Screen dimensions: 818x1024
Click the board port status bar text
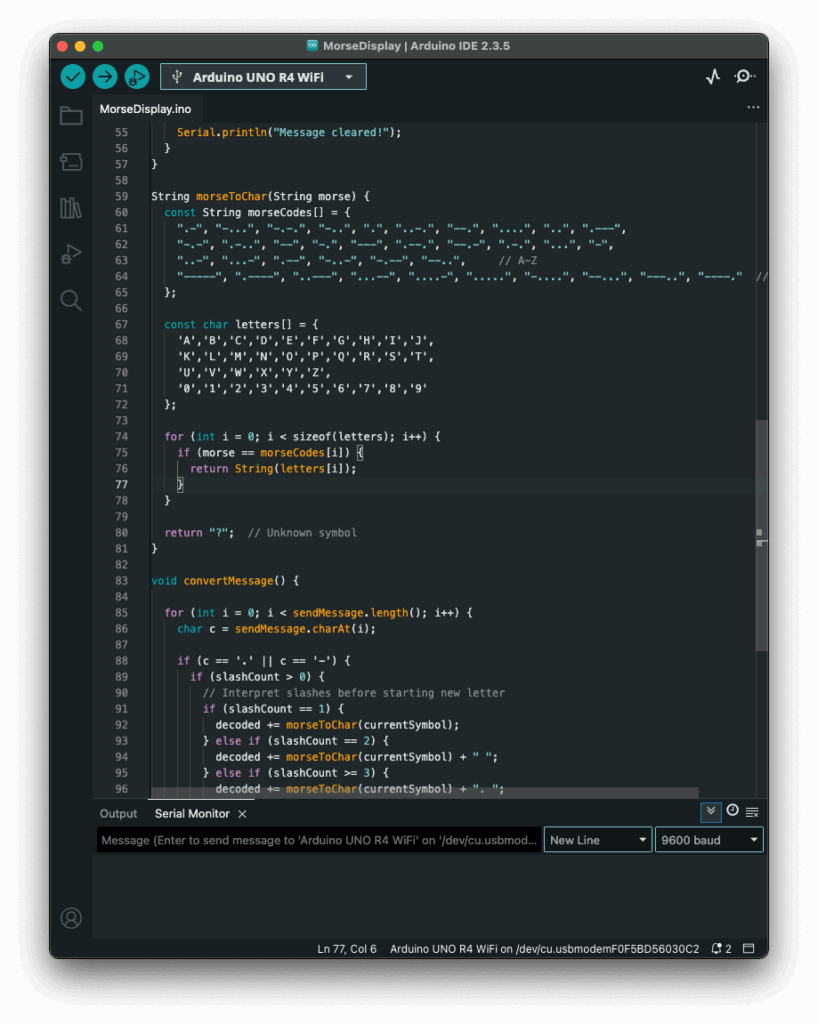coord(544,949)
